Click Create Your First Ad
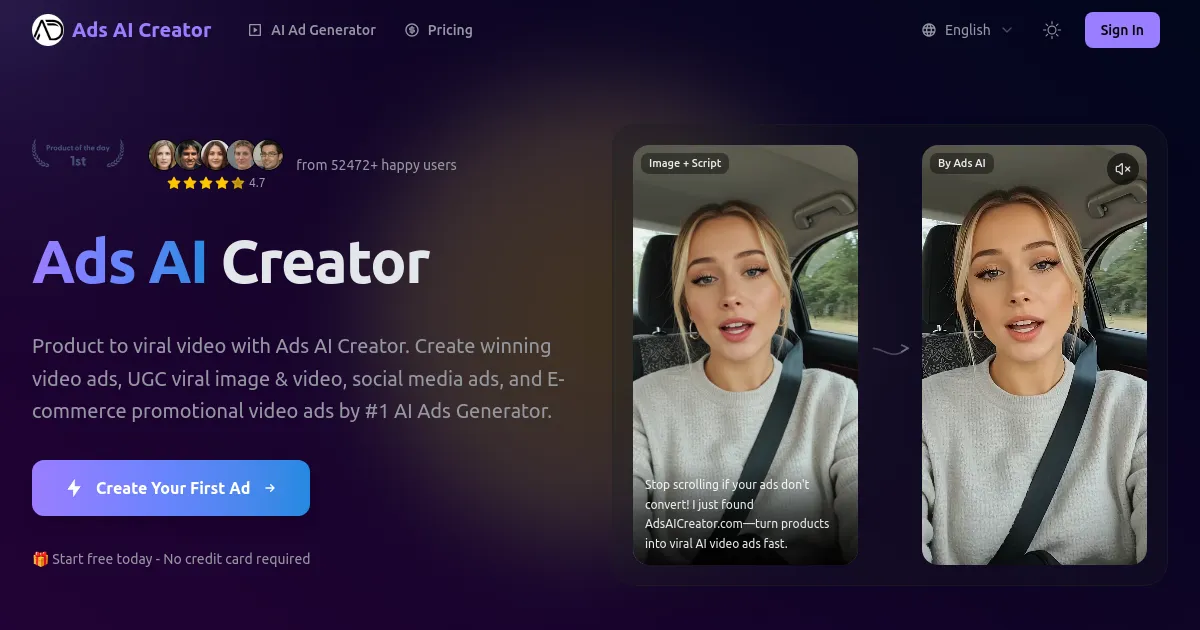Image resolution: width=1200 pixels, height=630 pixels. [170, 487]
